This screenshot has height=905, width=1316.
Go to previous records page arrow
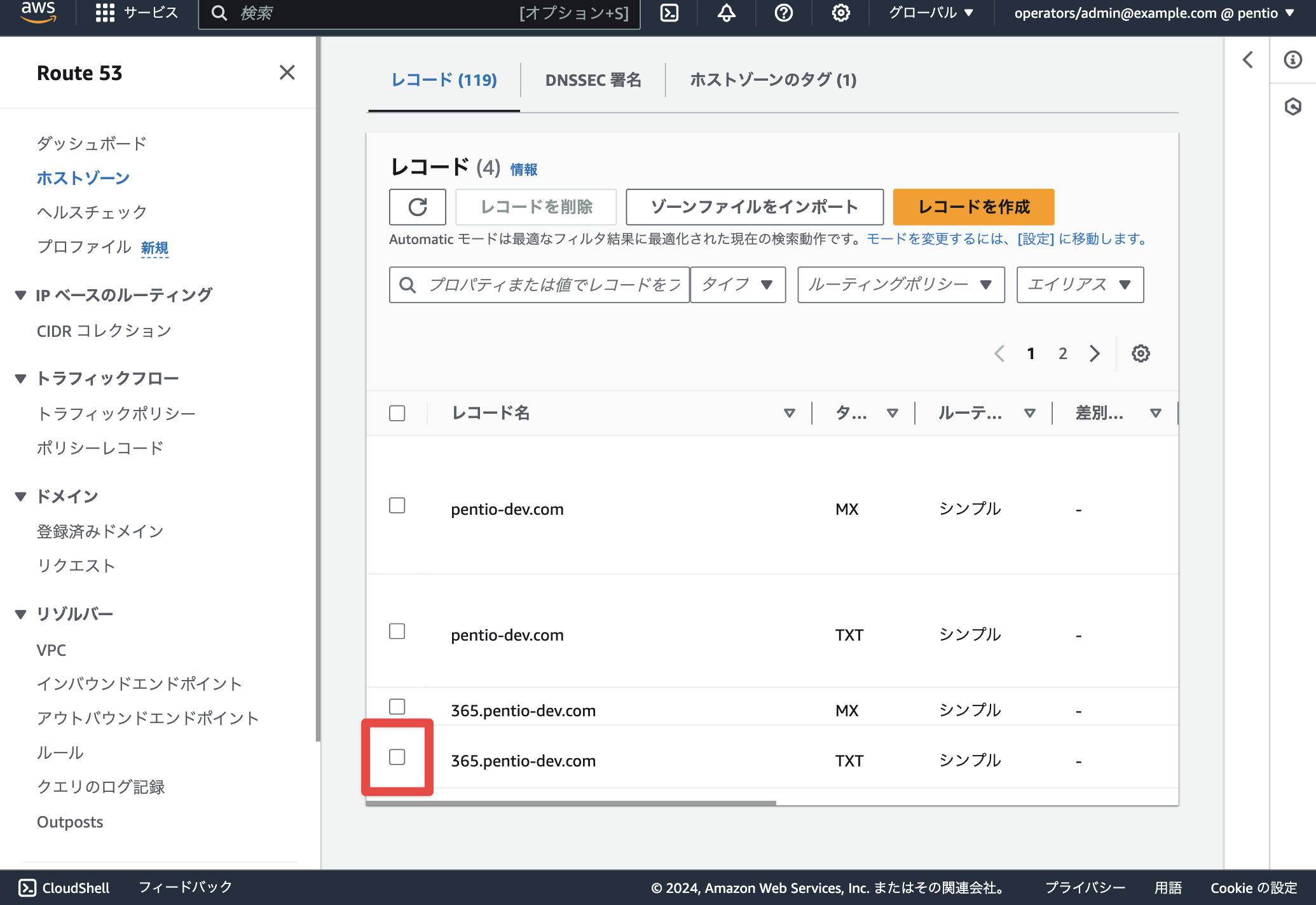click(999, 353)
